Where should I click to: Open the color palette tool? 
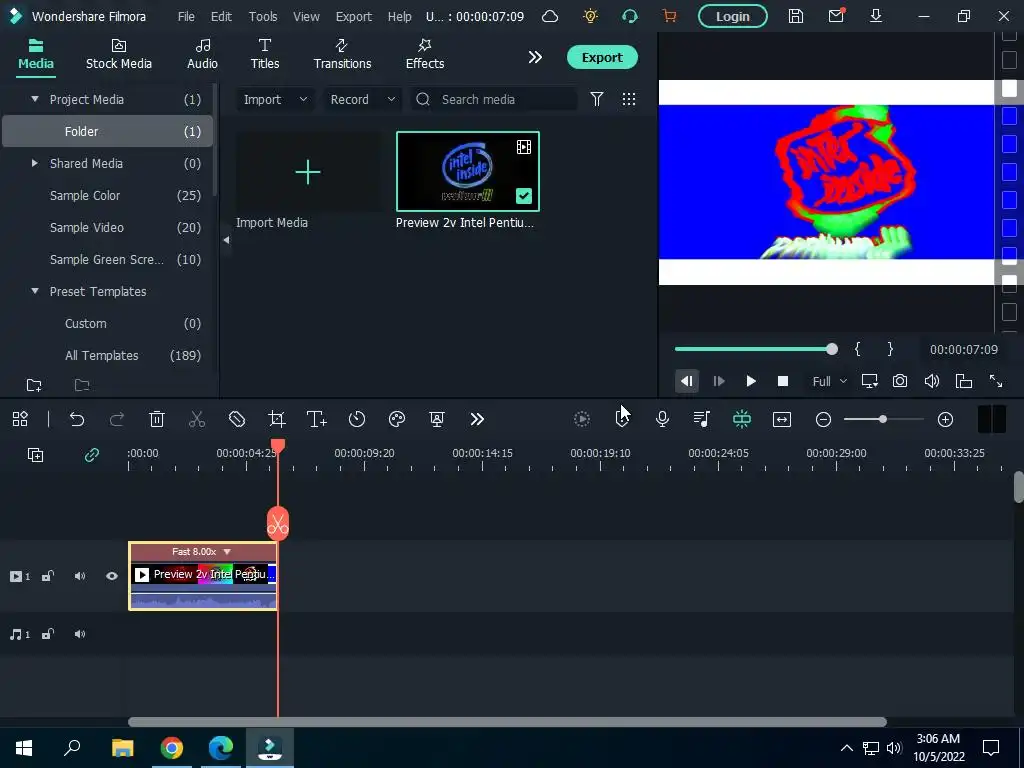(x=397, y=419)
